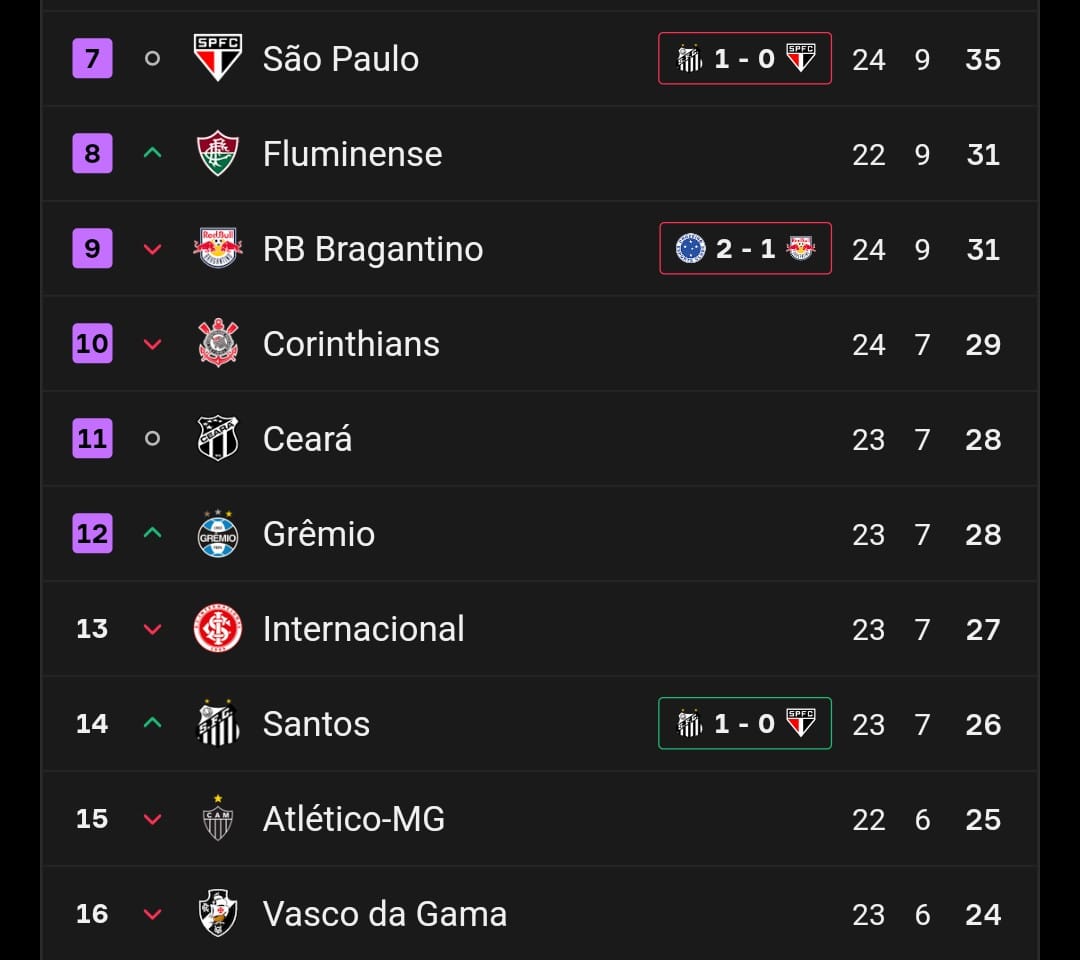The width and height of the screenshot is (1080, 960).
Task: Open the green-bordered 1-0 result beside Santos
Action: pos(745,724)
